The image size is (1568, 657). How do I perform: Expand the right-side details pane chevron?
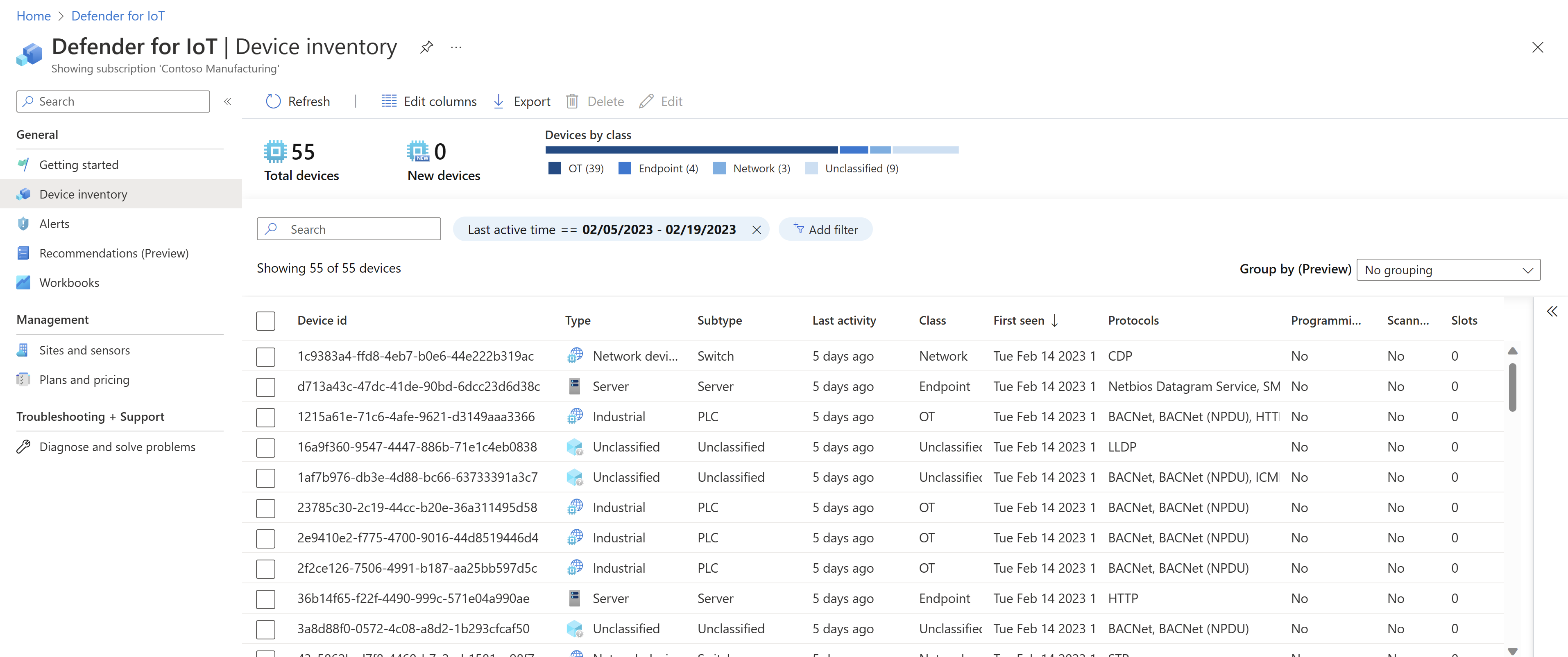pos(1552,312)
